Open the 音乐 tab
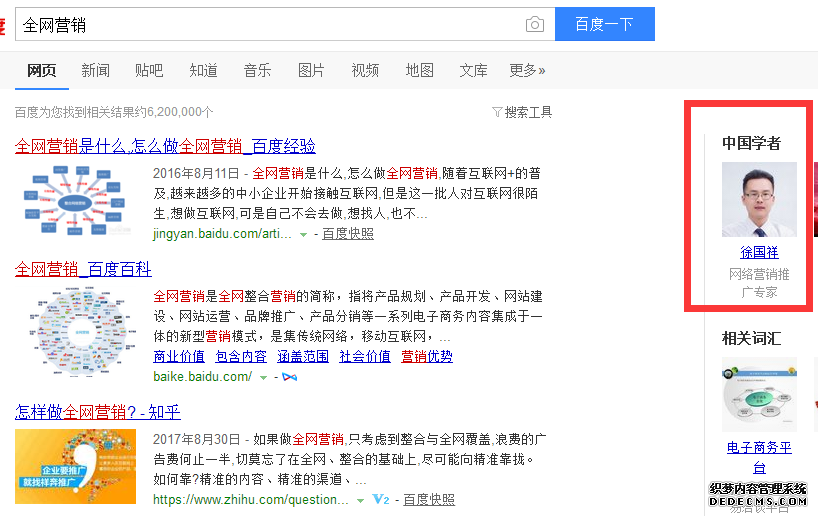The height and width of the screenshot is (516, 818). tap(257, 70)
